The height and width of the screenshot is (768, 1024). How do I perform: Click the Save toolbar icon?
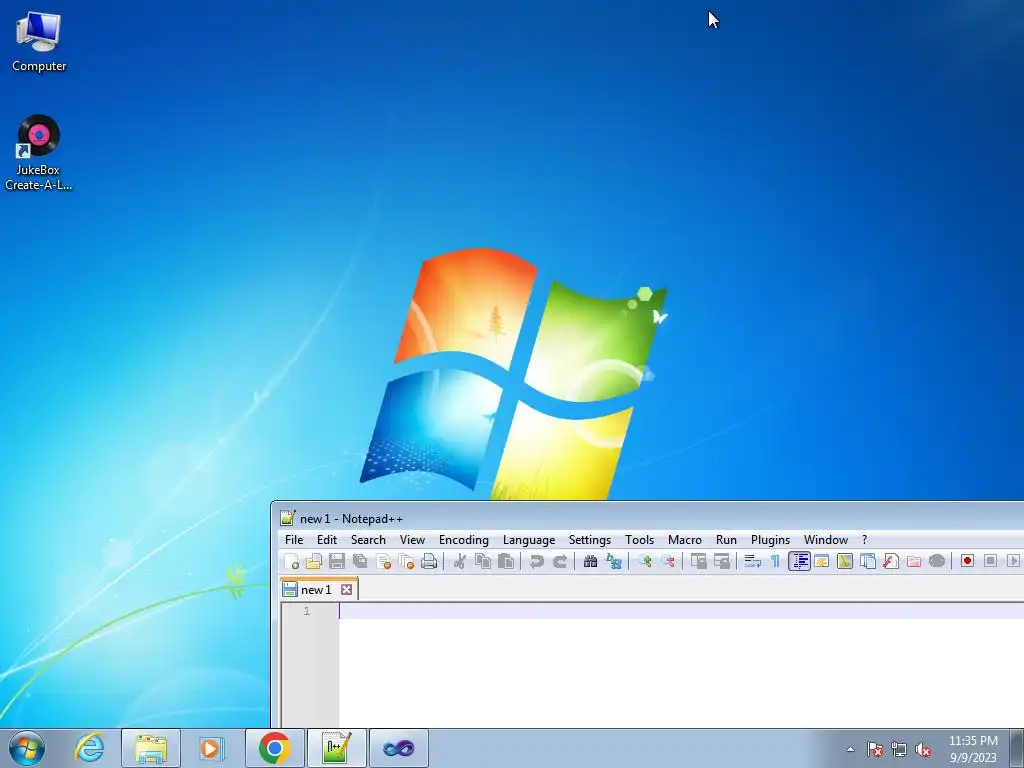(x=337, y=562)
